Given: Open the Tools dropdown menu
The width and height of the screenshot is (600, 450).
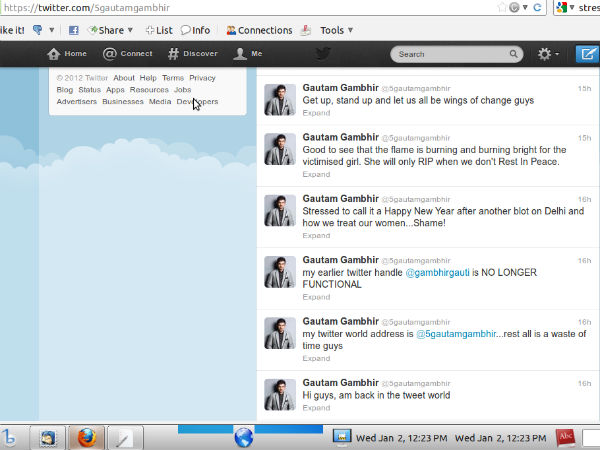Looking at the screenshot, I should pyautogui.click(x=336, y=30).
